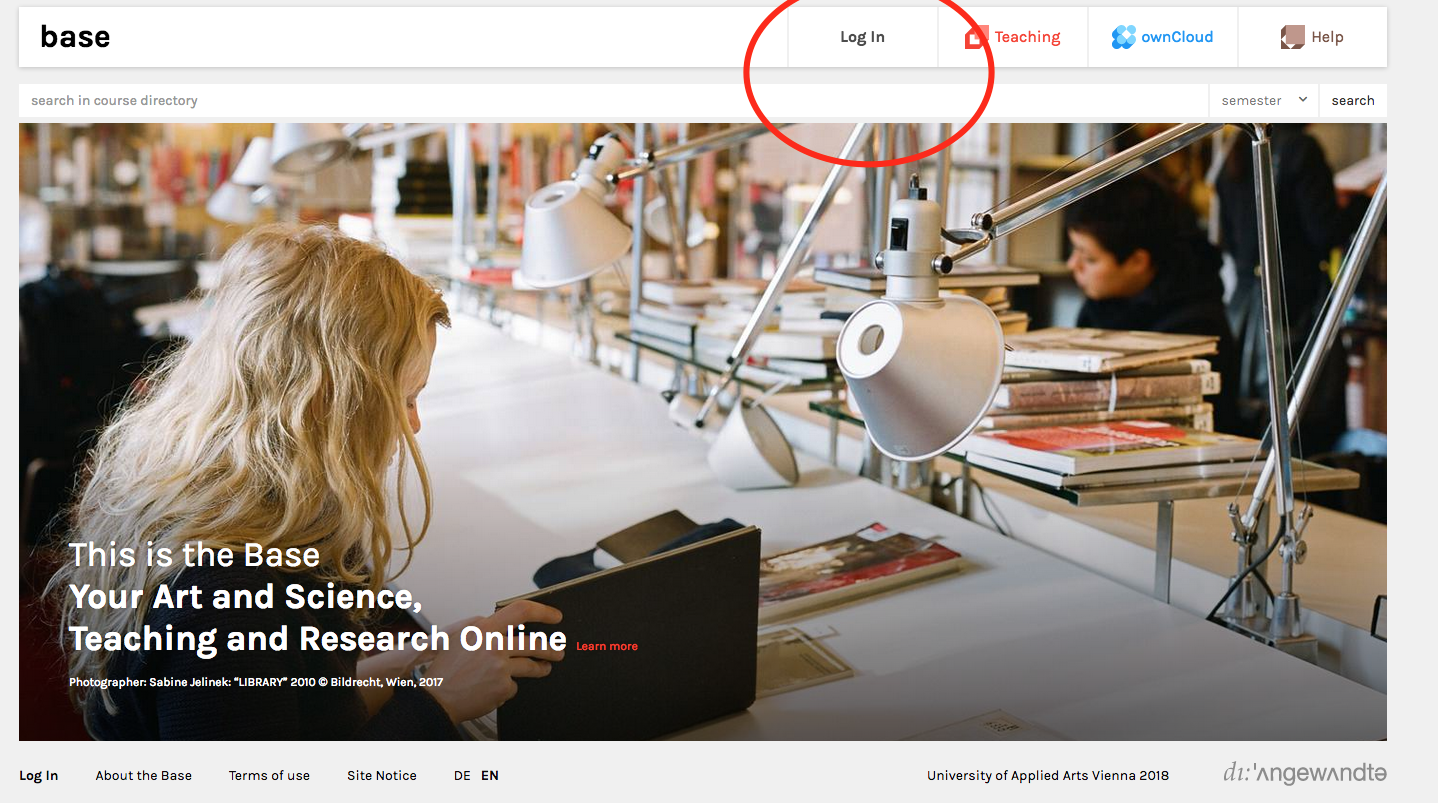Click the Help book icon
Screen dimensions: 1438x803
pos(1293,37)
